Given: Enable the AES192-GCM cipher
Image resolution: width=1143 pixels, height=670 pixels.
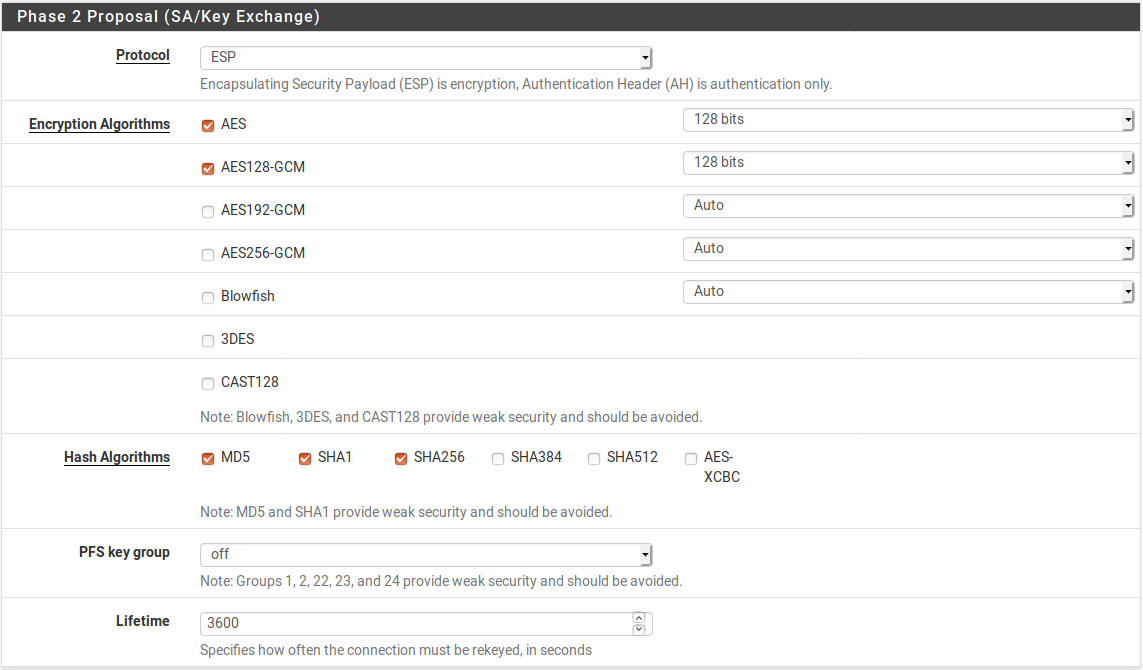Looking at the screenshot, I should 207,211.
